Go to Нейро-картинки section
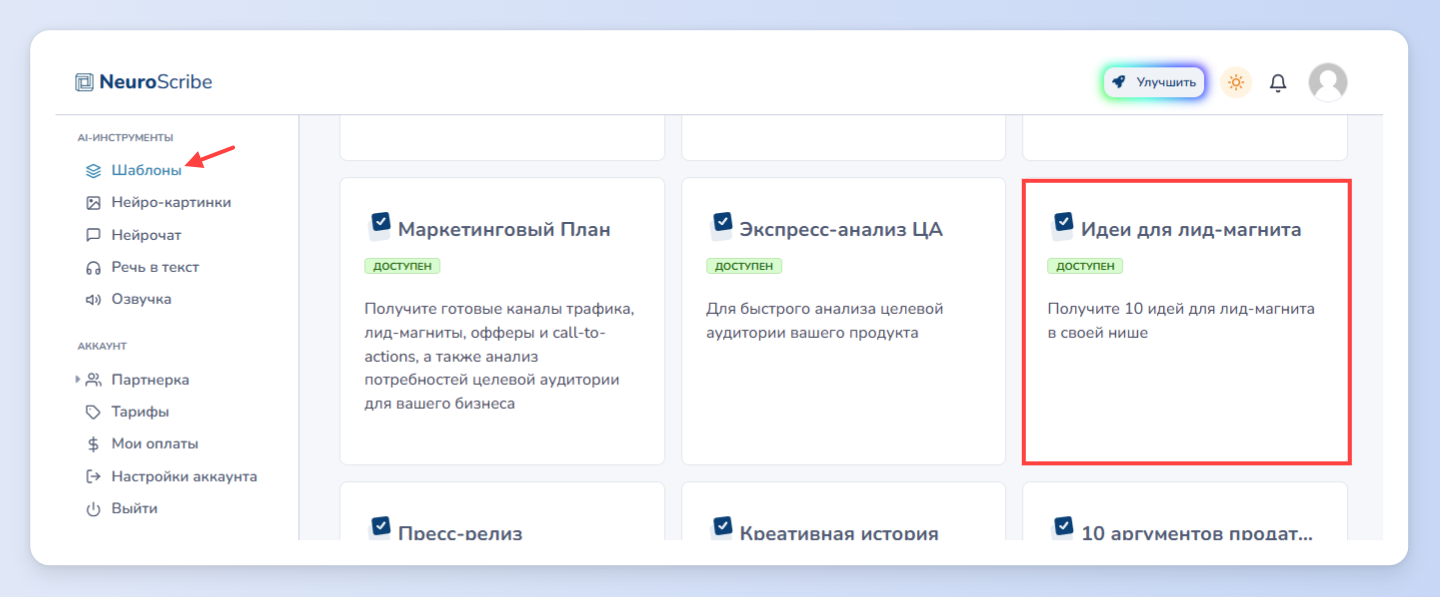1440x597 pixels. pos(171,203)
